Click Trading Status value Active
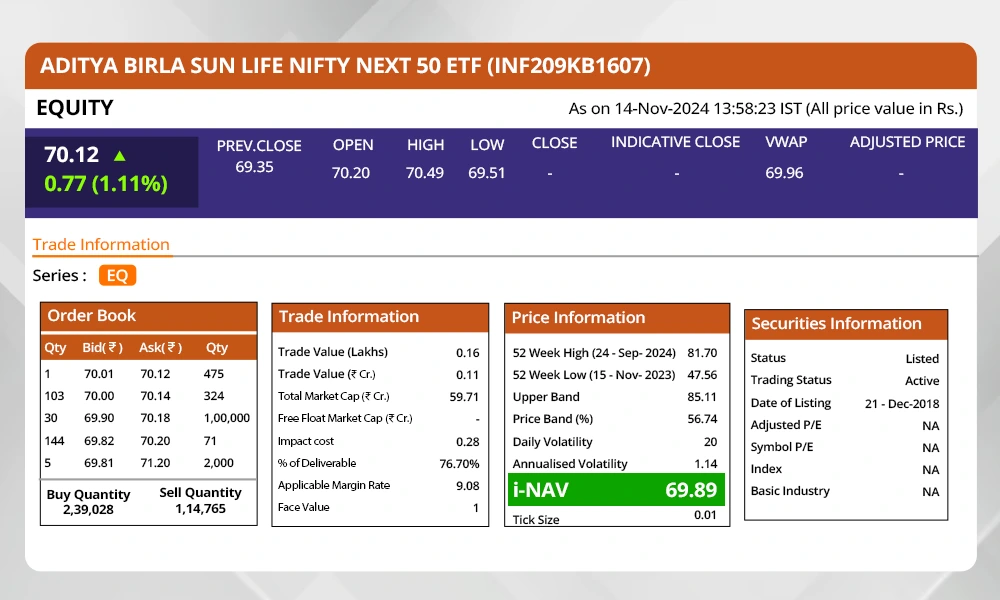 (922, 381)
